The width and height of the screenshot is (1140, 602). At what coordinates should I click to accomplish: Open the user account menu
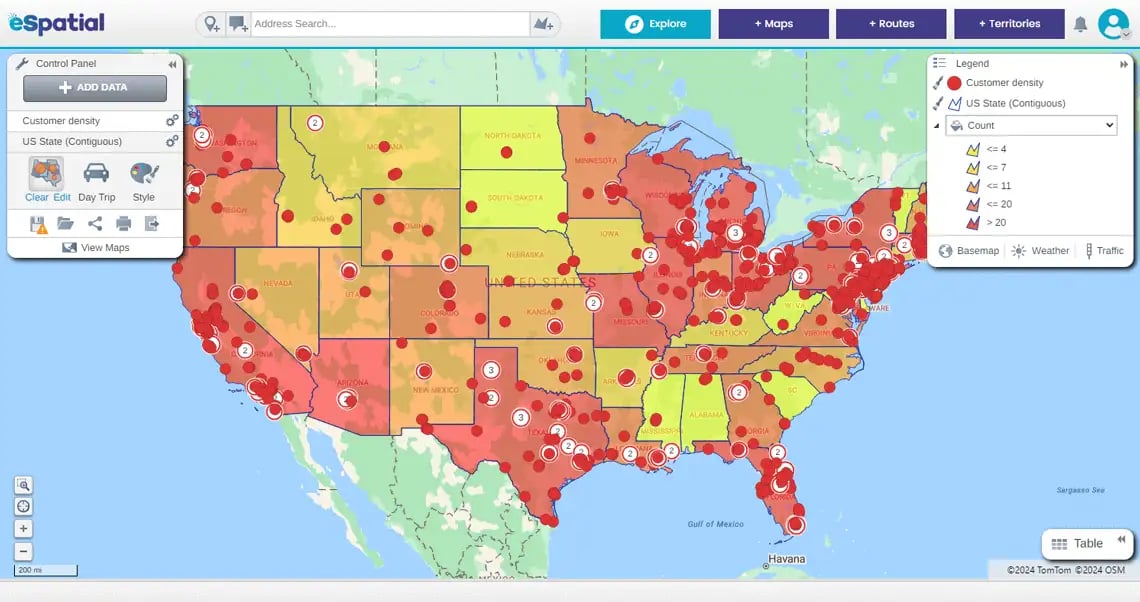tap(1114, 24)
